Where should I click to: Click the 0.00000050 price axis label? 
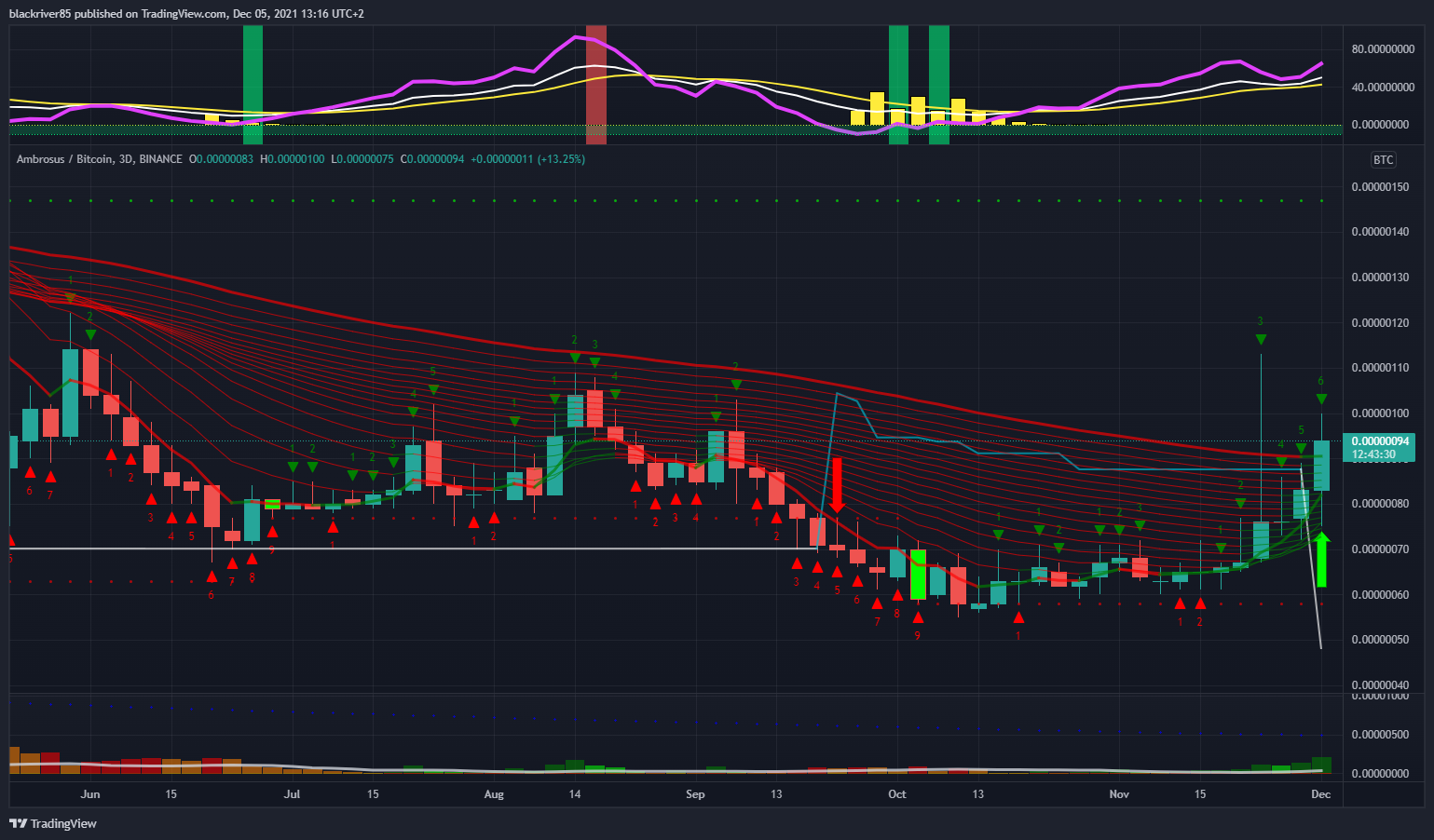coord(1380,640)
